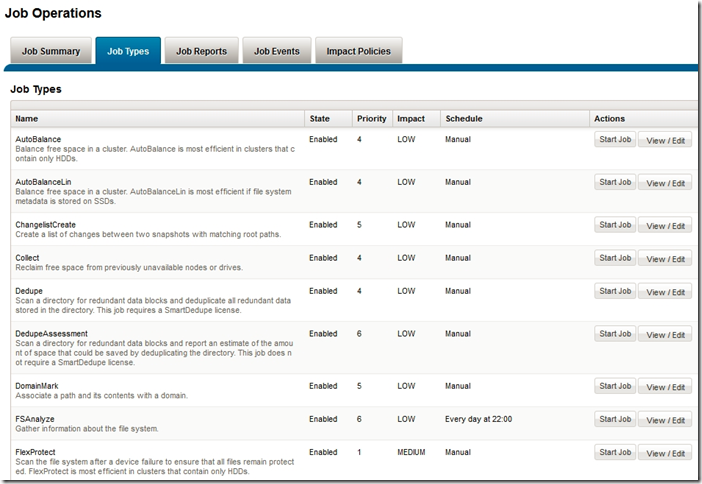Click the FlexProtect job name
The image size is (702, 484).
35,452
